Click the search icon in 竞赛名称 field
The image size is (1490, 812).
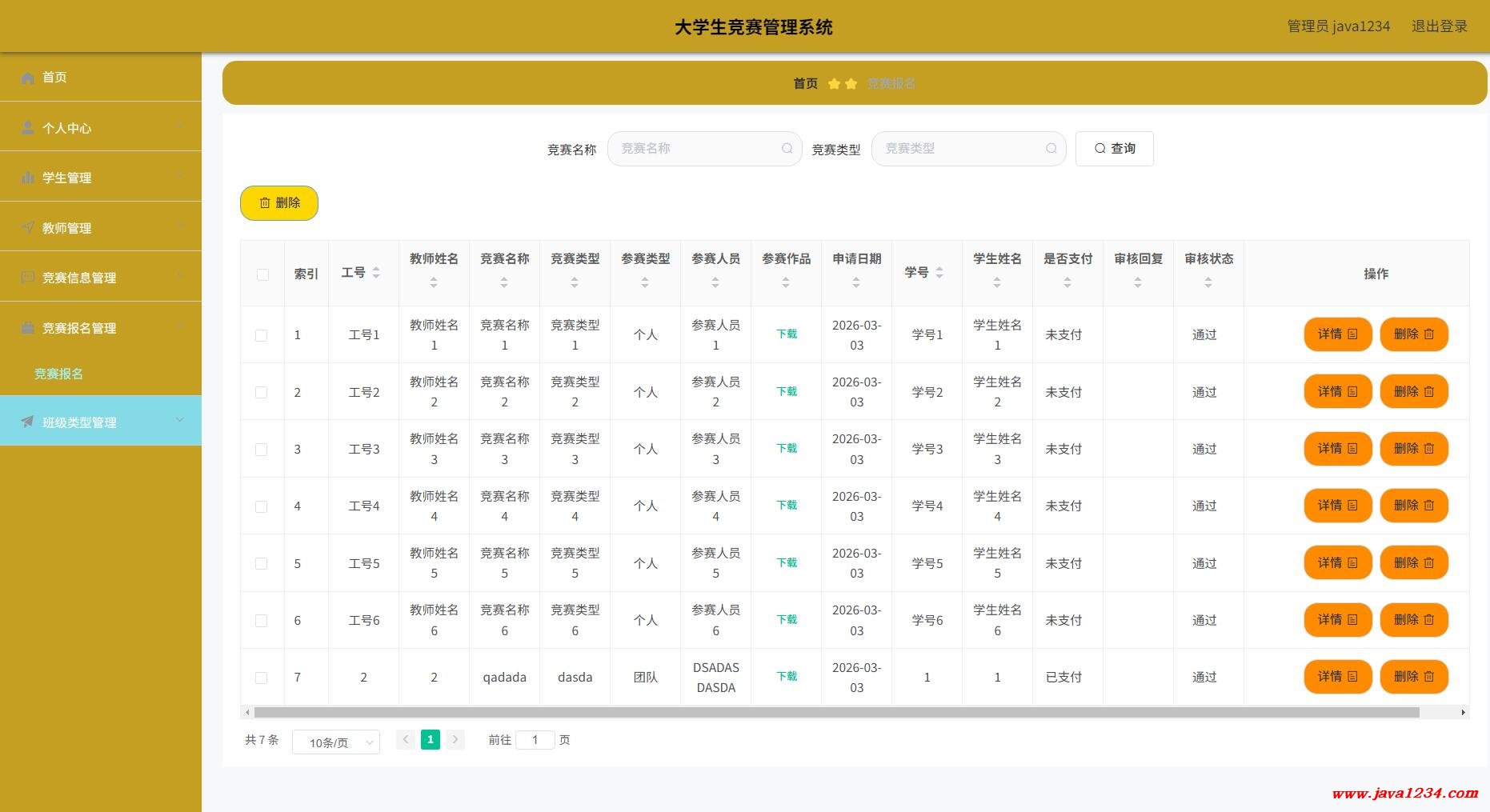[x=787, y=149]
